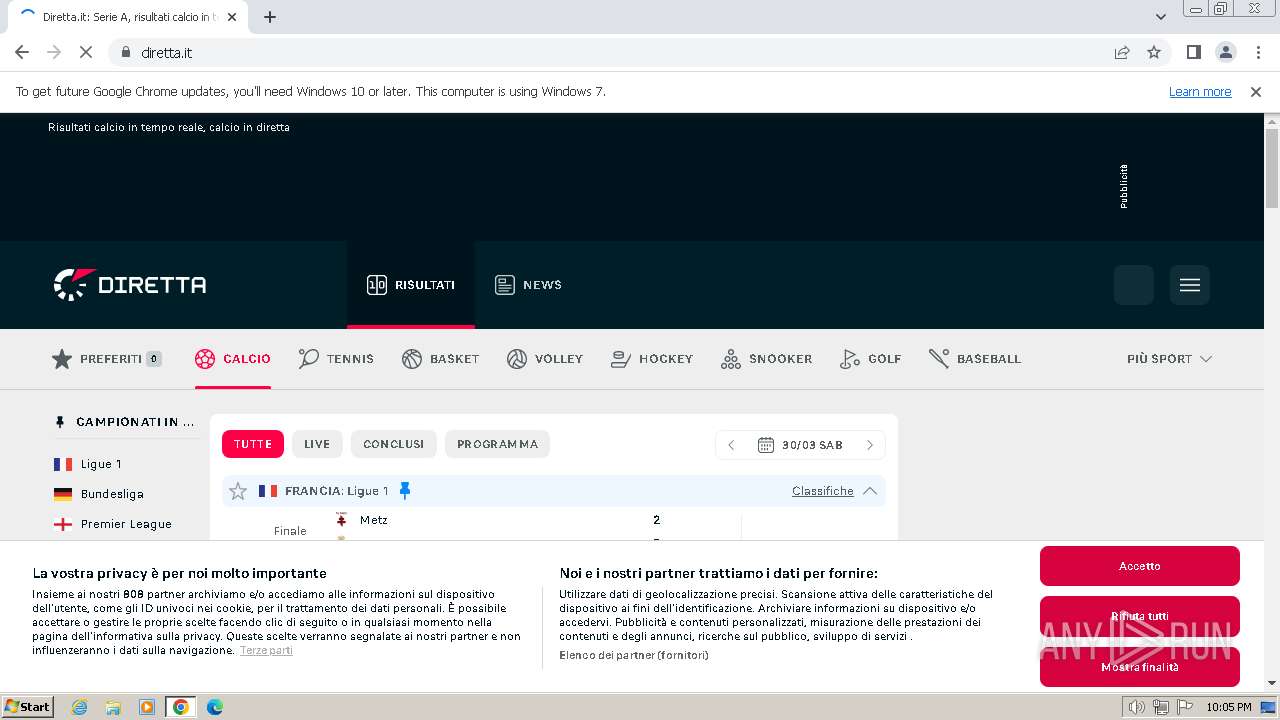The image size is (1280, 720).
Task: Click the site view count site identity lock icon
Action: 125,52
